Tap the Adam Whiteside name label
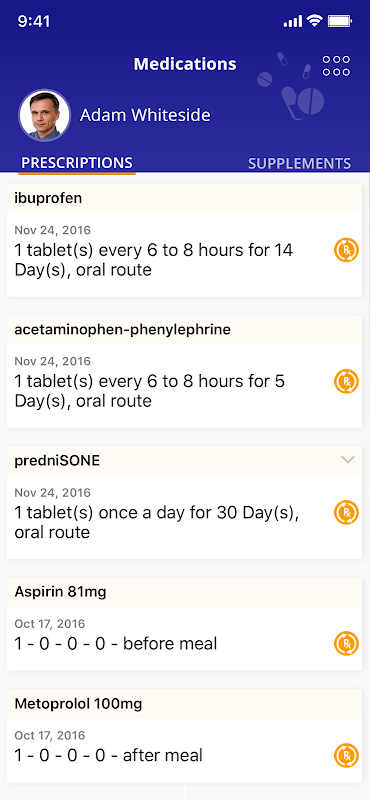This screenshot has height=800, width=370. coord(145,115)
